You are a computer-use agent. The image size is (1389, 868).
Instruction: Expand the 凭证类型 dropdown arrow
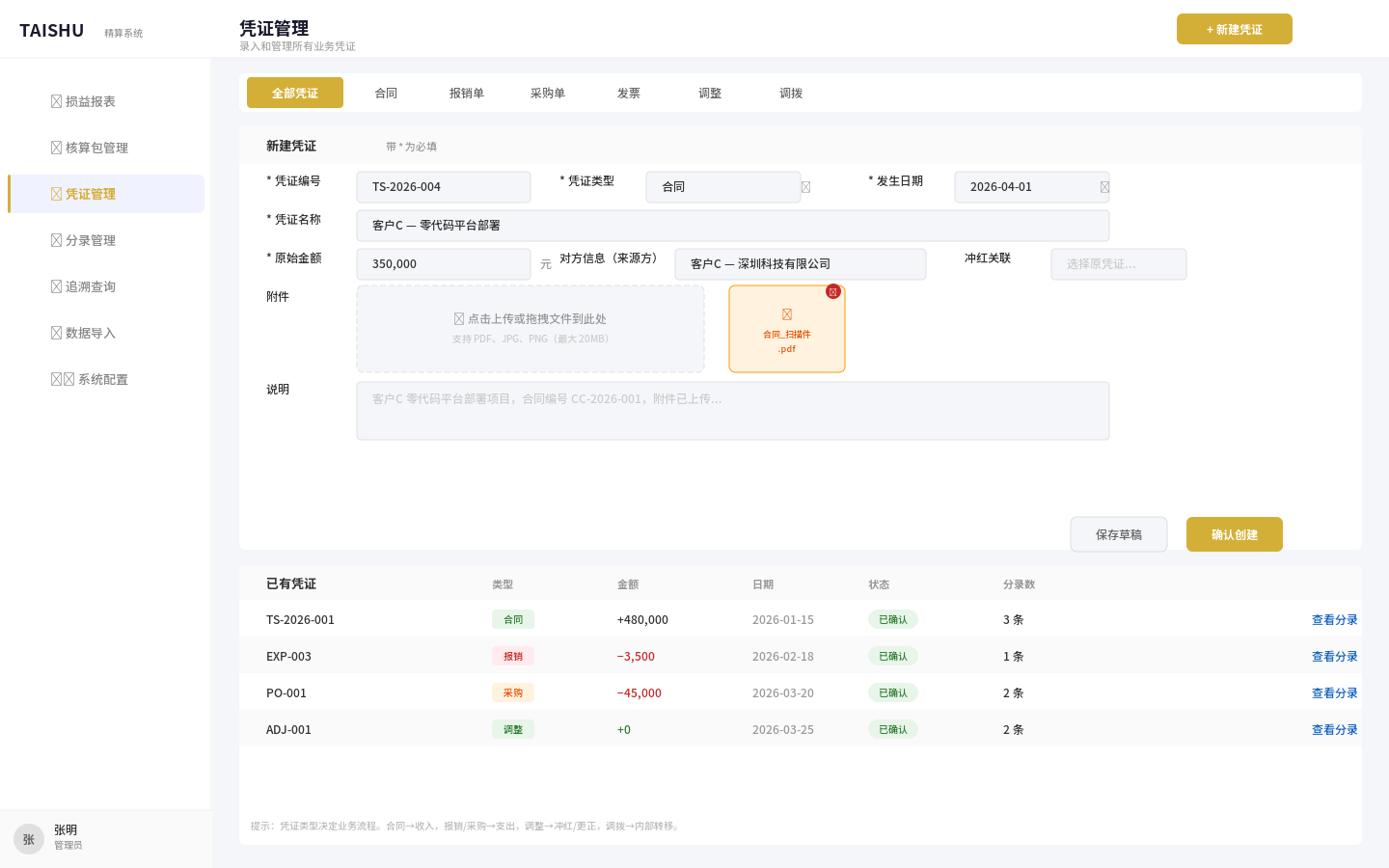point(805,187)
